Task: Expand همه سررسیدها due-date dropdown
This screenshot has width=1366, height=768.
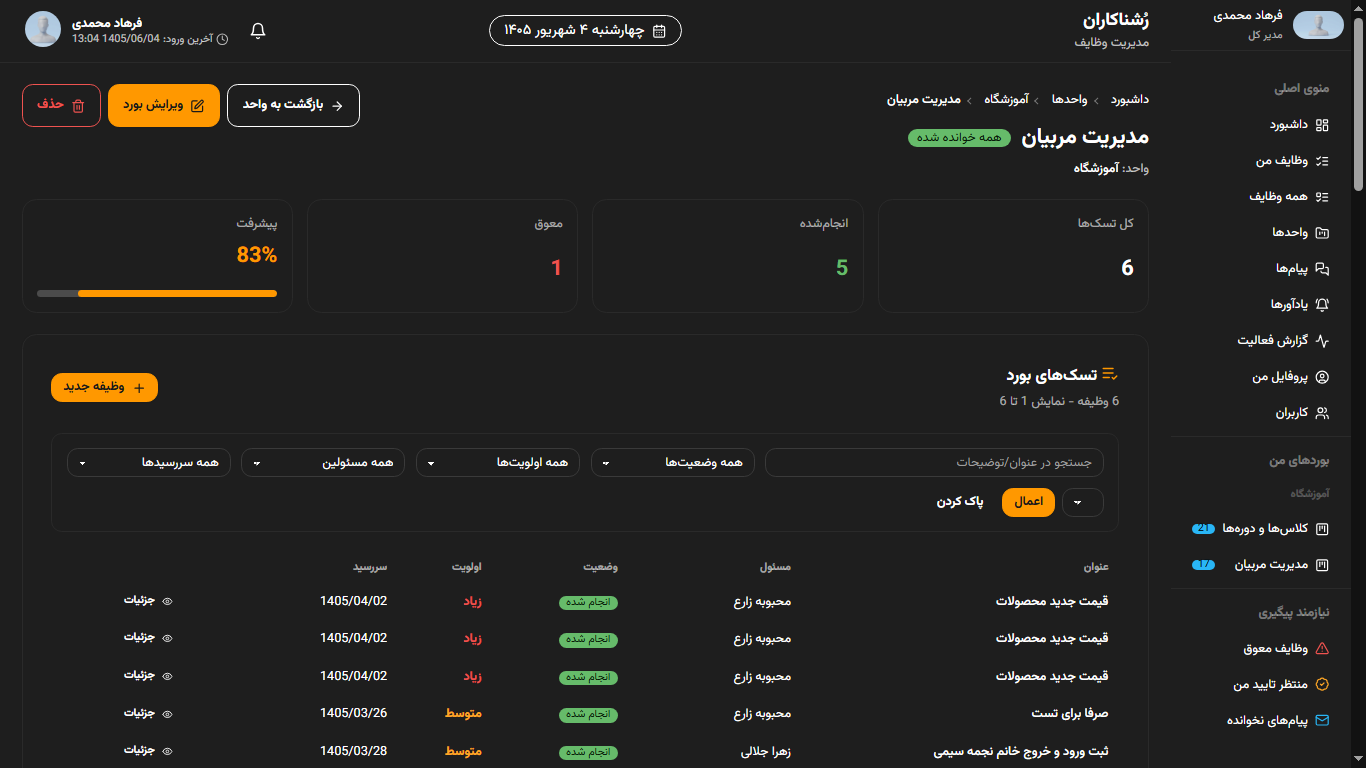Action: click(149, 463)
